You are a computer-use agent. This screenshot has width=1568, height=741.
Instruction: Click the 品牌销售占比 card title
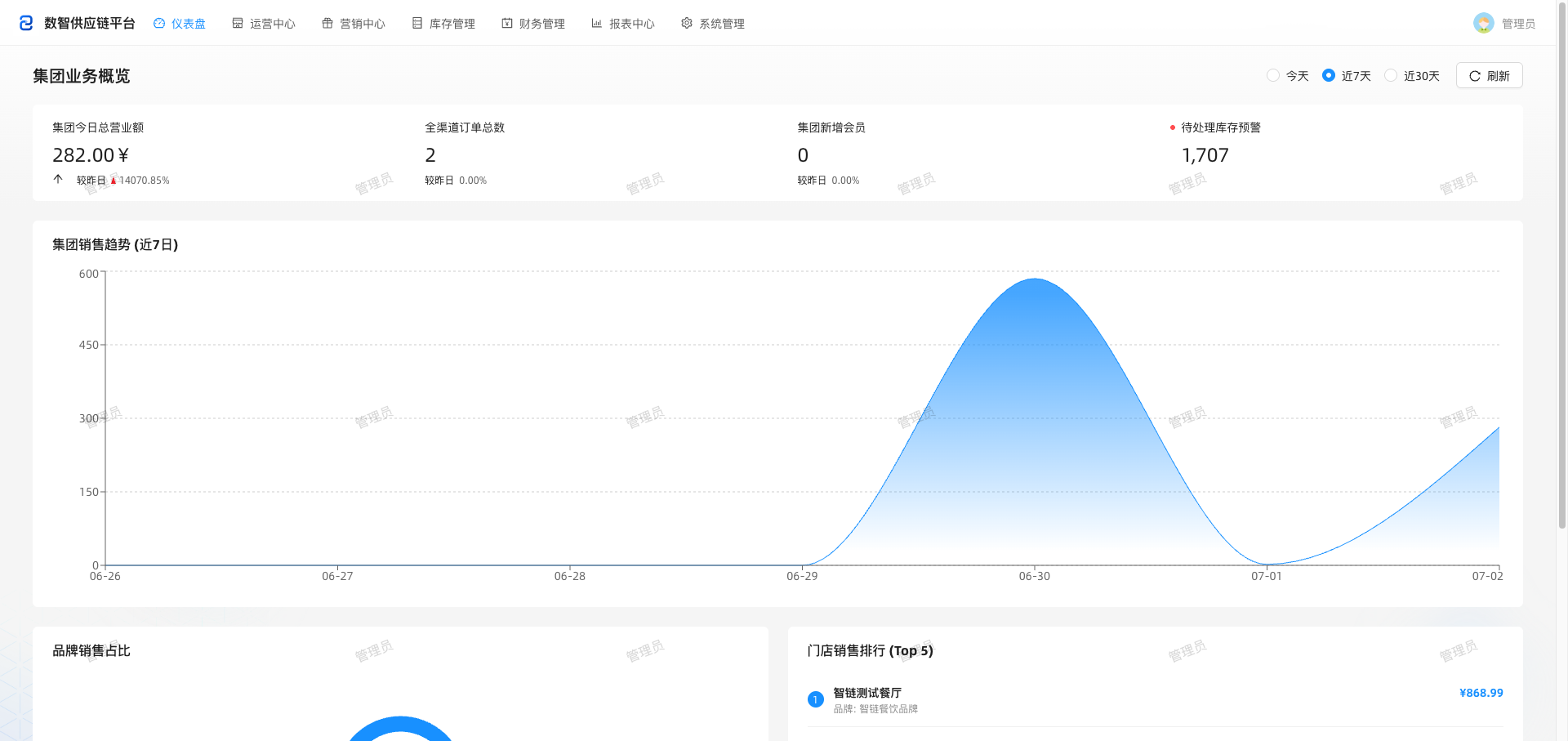[x=91, y=650]
